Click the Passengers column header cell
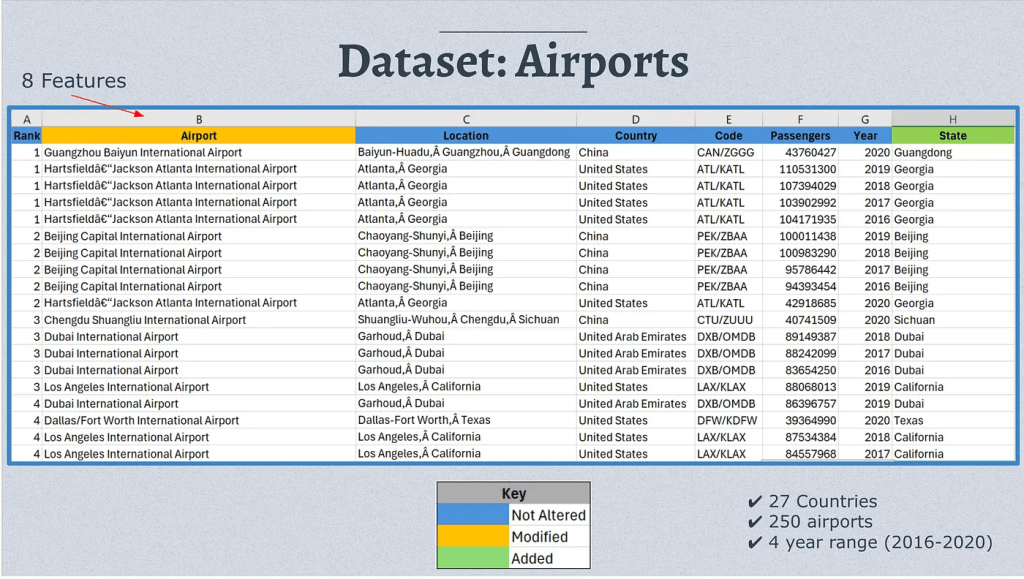1024x579 pixels. pos(800,136)
